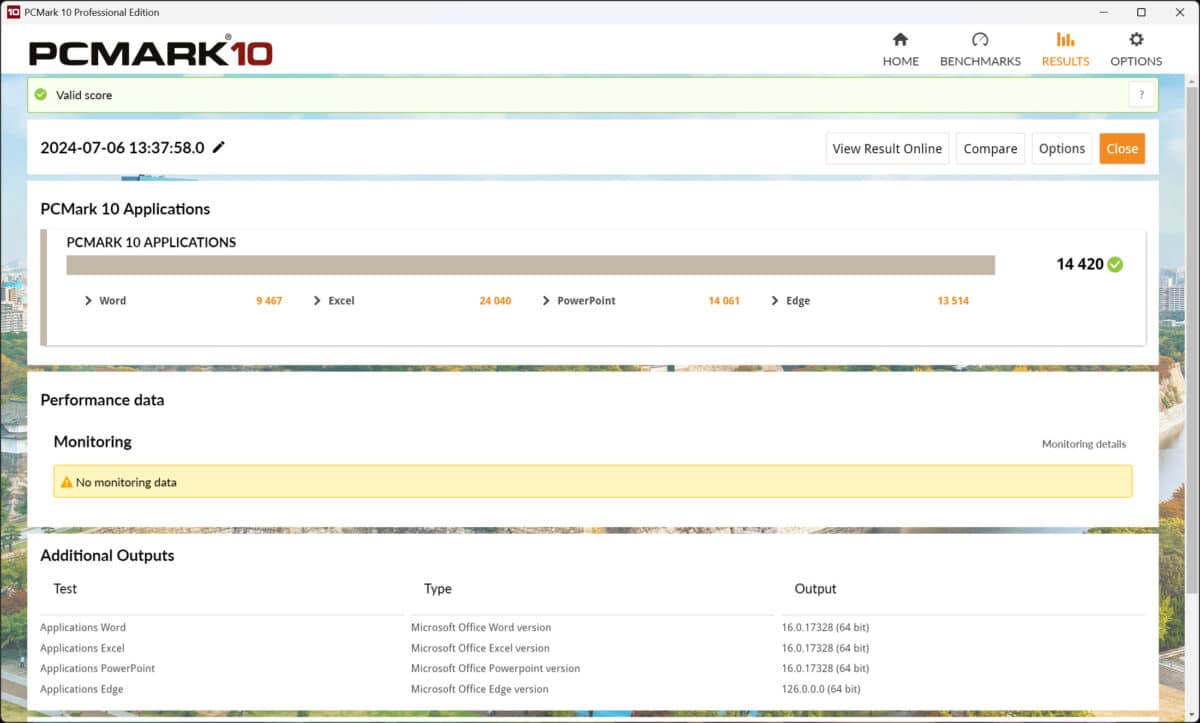Switch to the Results section
The image size is (1200, 723).
click(x=1065, y=49)
